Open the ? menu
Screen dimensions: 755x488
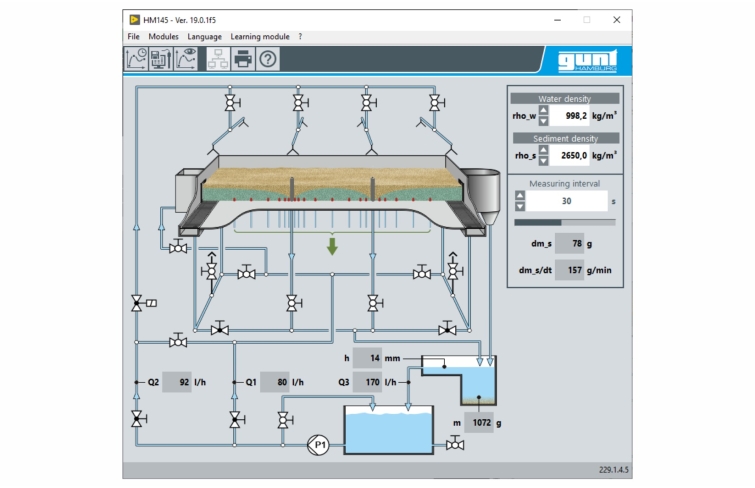click(x=300, y=37)
